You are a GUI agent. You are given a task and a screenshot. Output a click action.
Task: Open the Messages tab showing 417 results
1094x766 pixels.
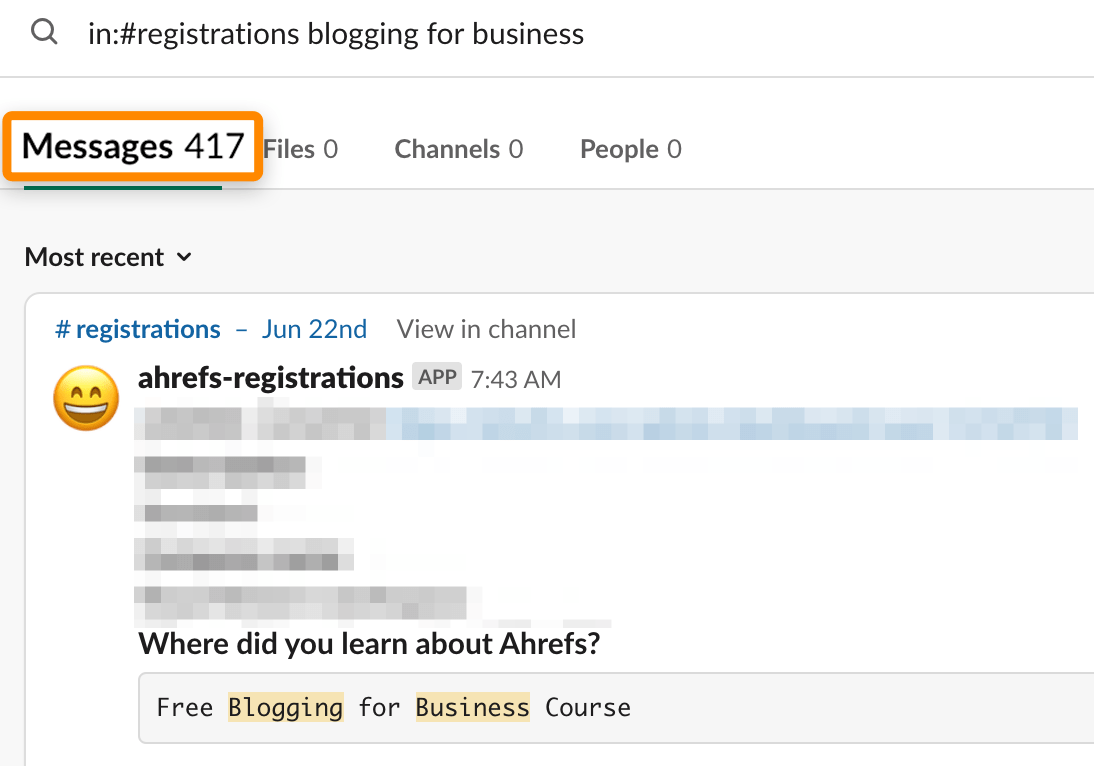132,147
